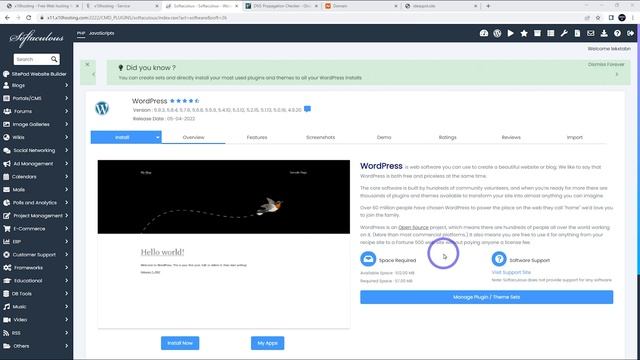
Task: Expand the Image Galleries category
Action: tap(35, 124)
